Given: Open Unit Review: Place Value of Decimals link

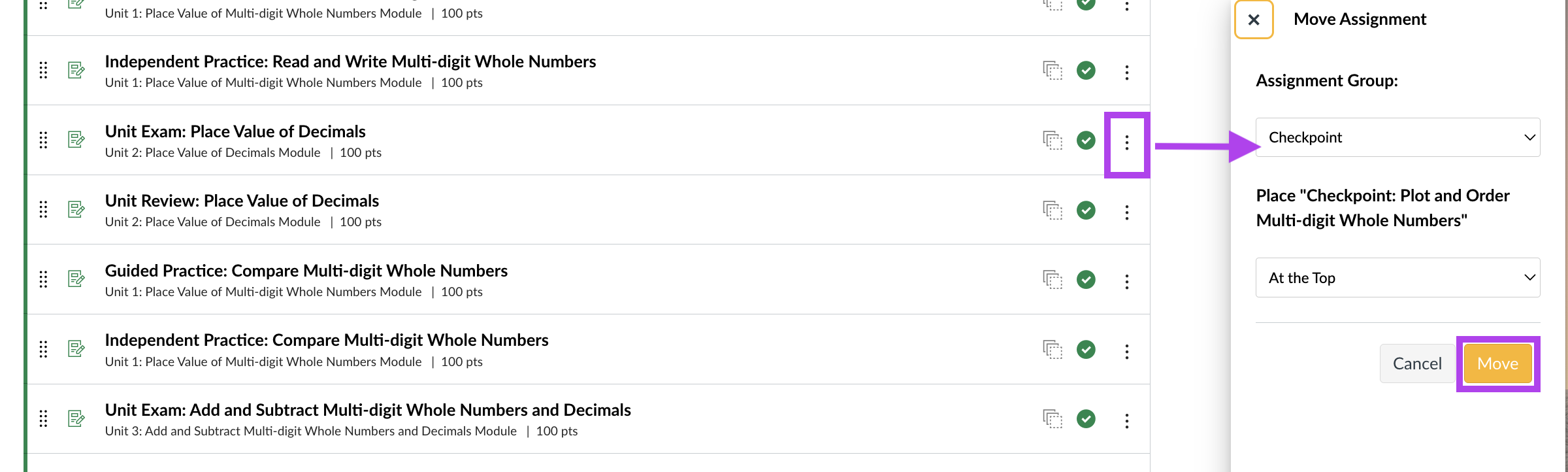Looking at the screenshot, I should tap(242, 201).
